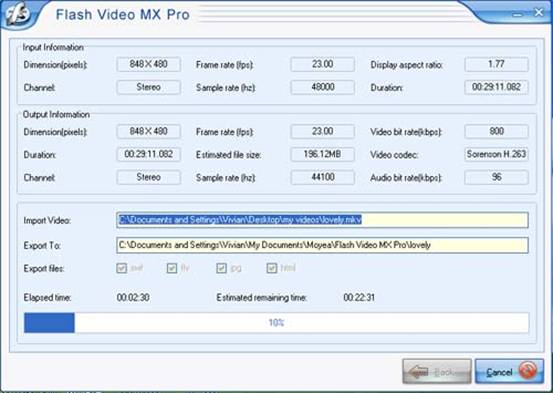This screenshot has height=393, width=553.
Task: Click the Flash Video MX Pro logo icon
Action: (x=17, y=14)
